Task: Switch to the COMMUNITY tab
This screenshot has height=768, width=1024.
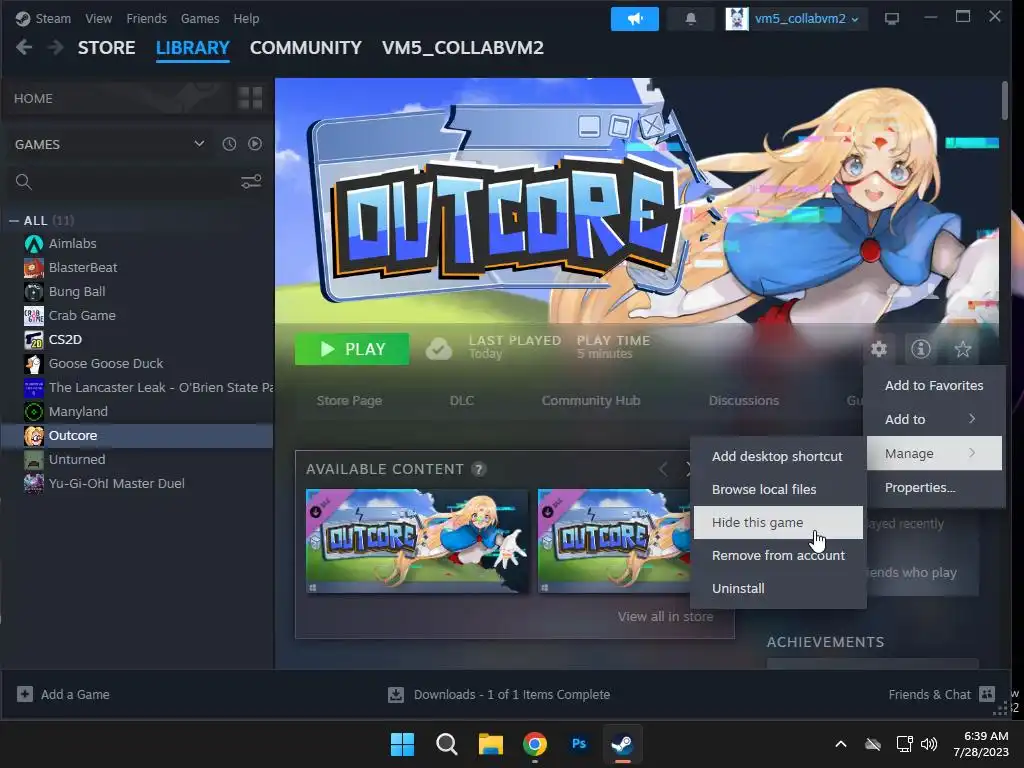Action: (x=306, y=48)
